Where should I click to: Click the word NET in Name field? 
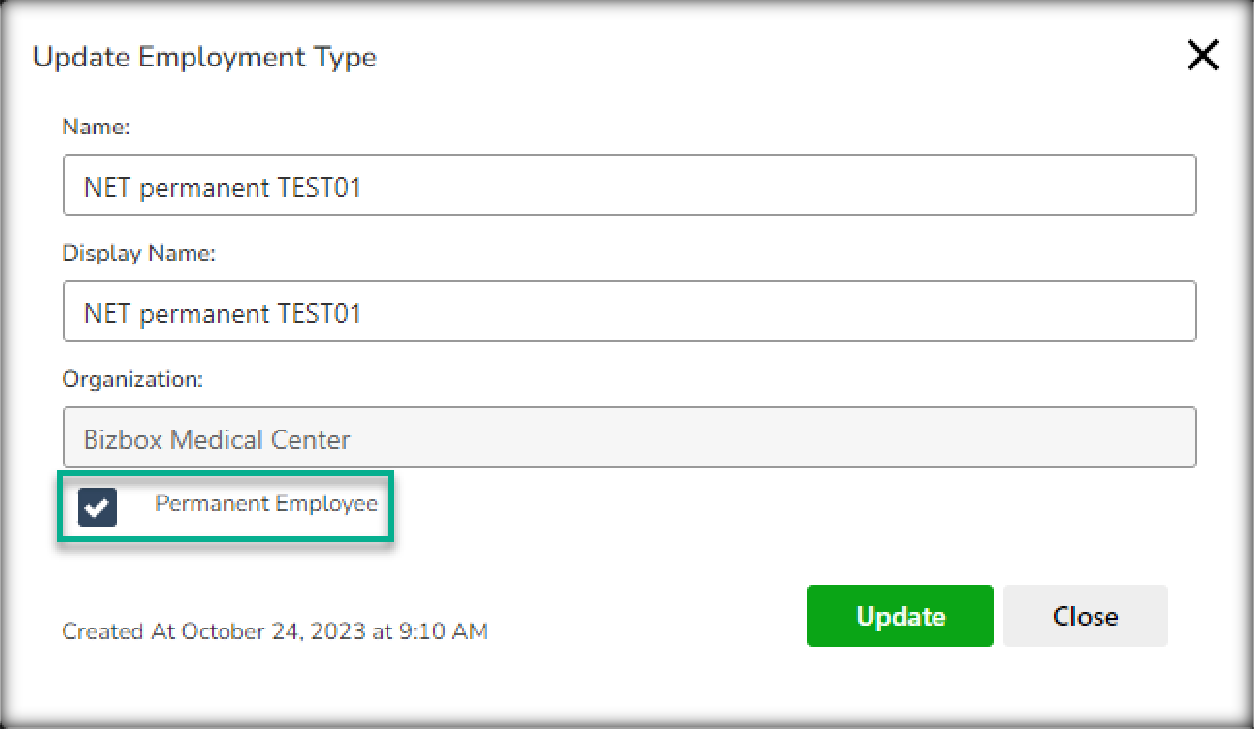tap(108, 187)
